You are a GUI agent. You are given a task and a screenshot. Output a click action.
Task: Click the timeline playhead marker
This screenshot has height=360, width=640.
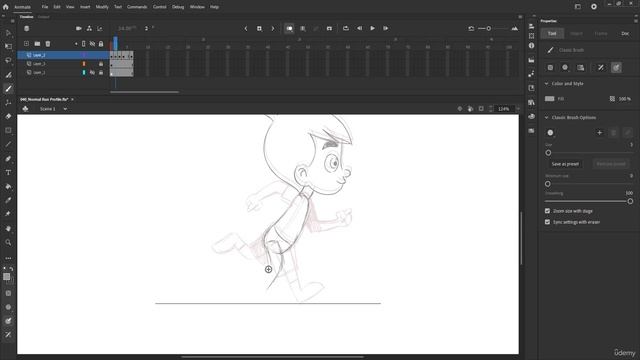(x=116, y=42)
